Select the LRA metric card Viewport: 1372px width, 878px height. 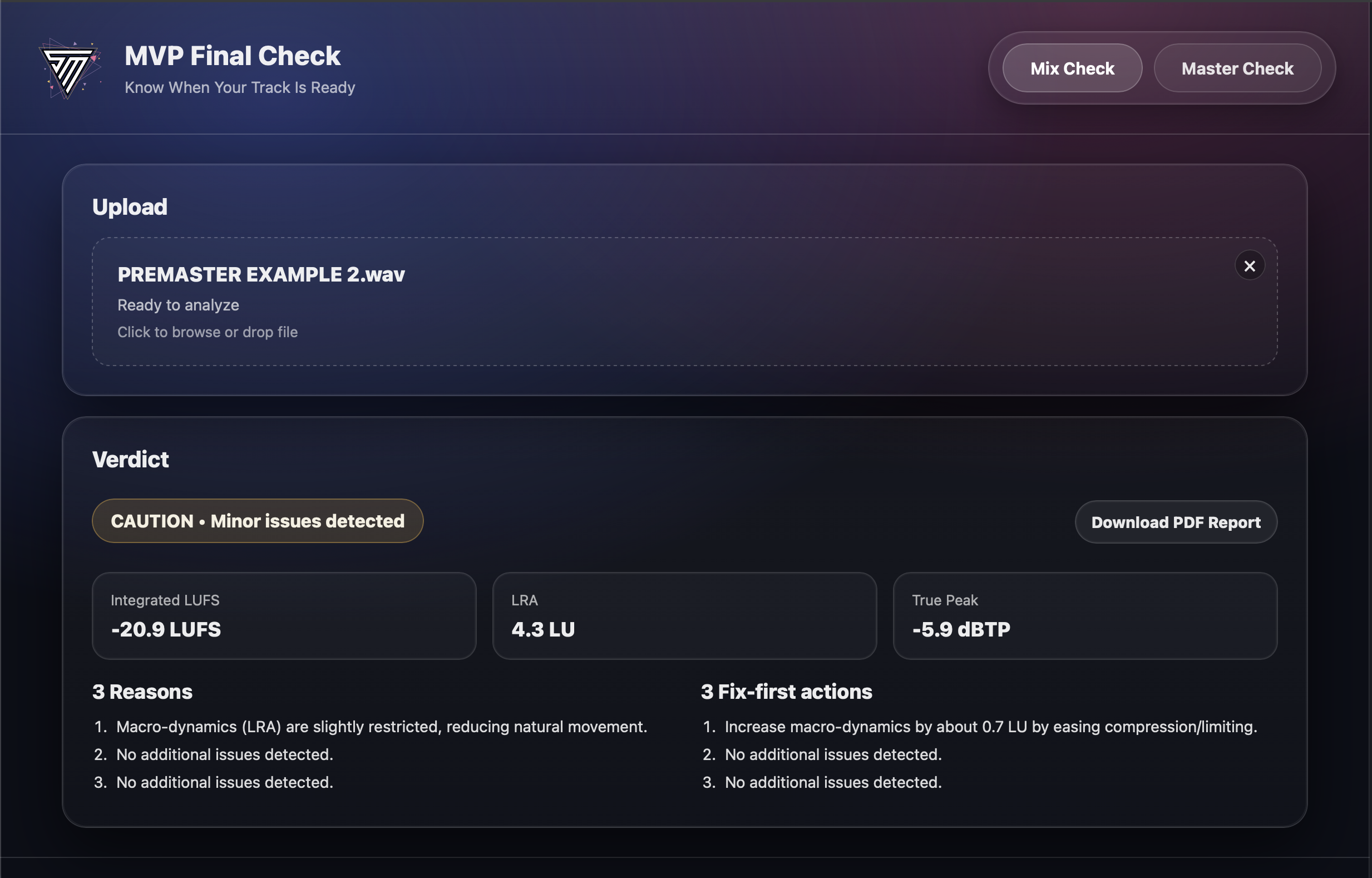[x=684, y=616]
